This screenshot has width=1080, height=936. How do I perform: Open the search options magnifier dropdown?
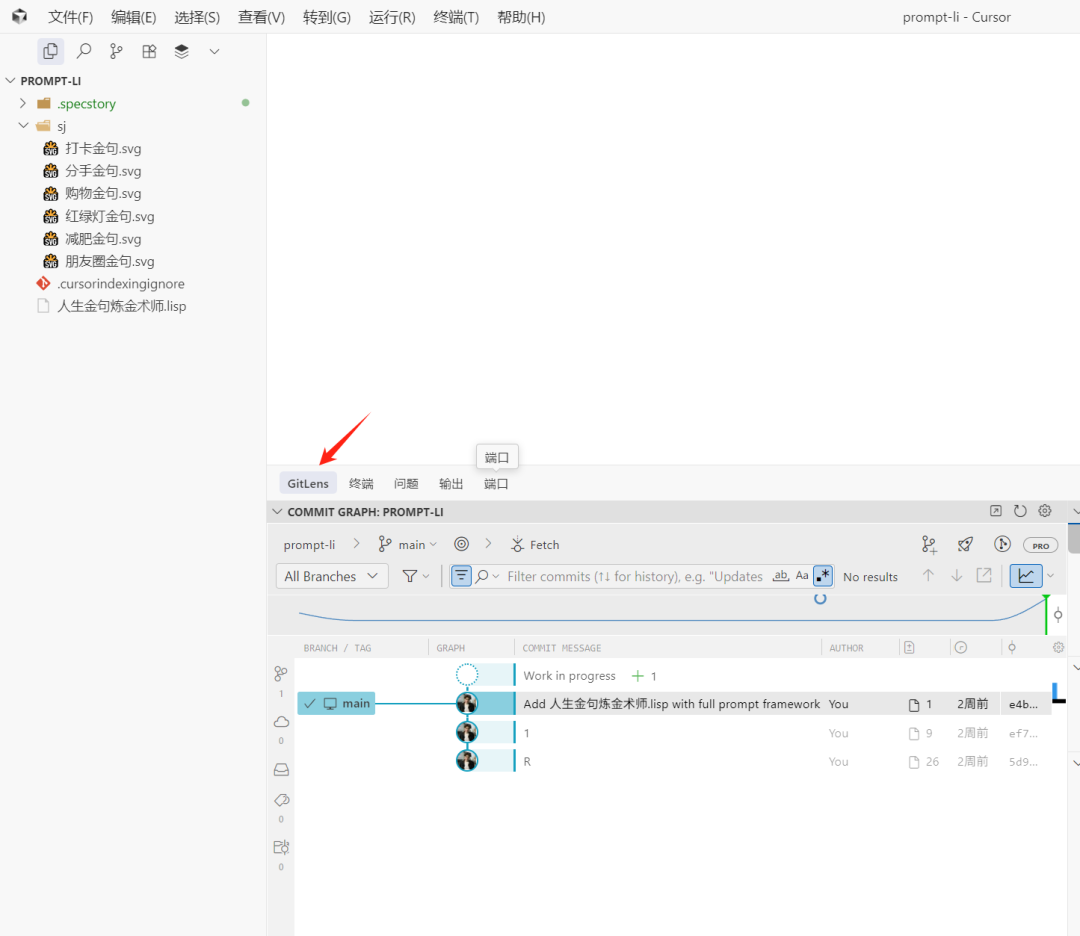pyautogui.click(x=487, y=576)
